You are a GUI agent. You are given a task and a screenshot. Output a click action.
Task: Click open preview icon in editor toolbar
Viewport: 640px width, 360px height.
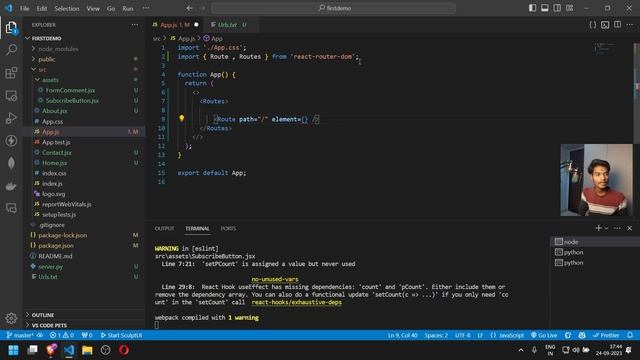pyautogui.click(x=605, y=25)
